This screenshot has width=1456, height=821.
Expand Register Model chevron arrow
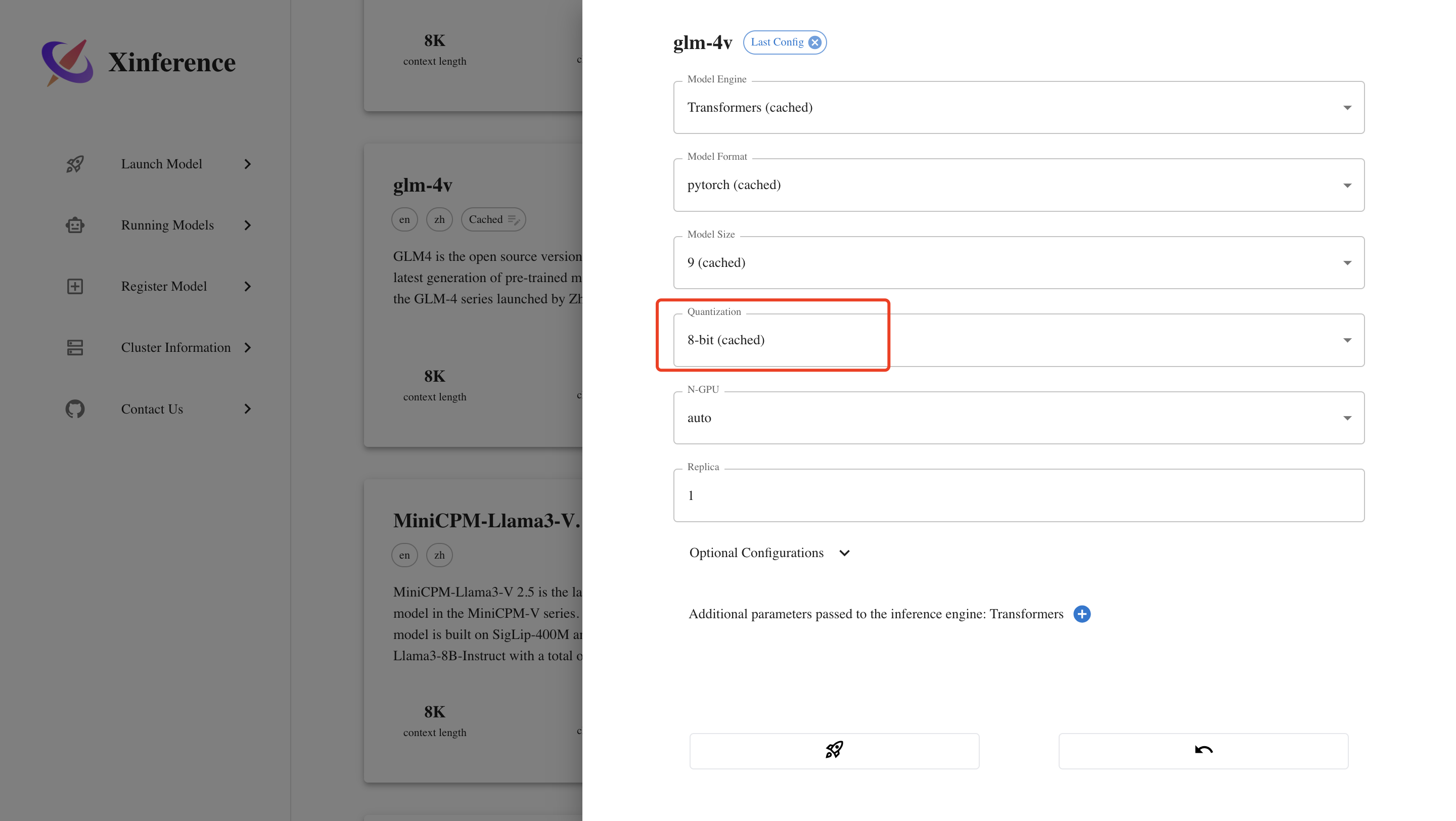tap(248, 287)
